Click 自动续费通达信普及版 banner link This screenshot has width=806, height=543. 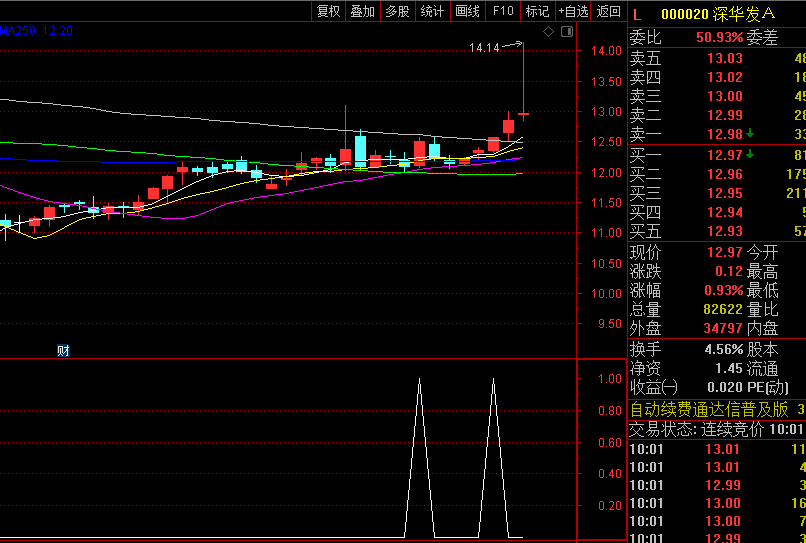[x=709, y=410]
